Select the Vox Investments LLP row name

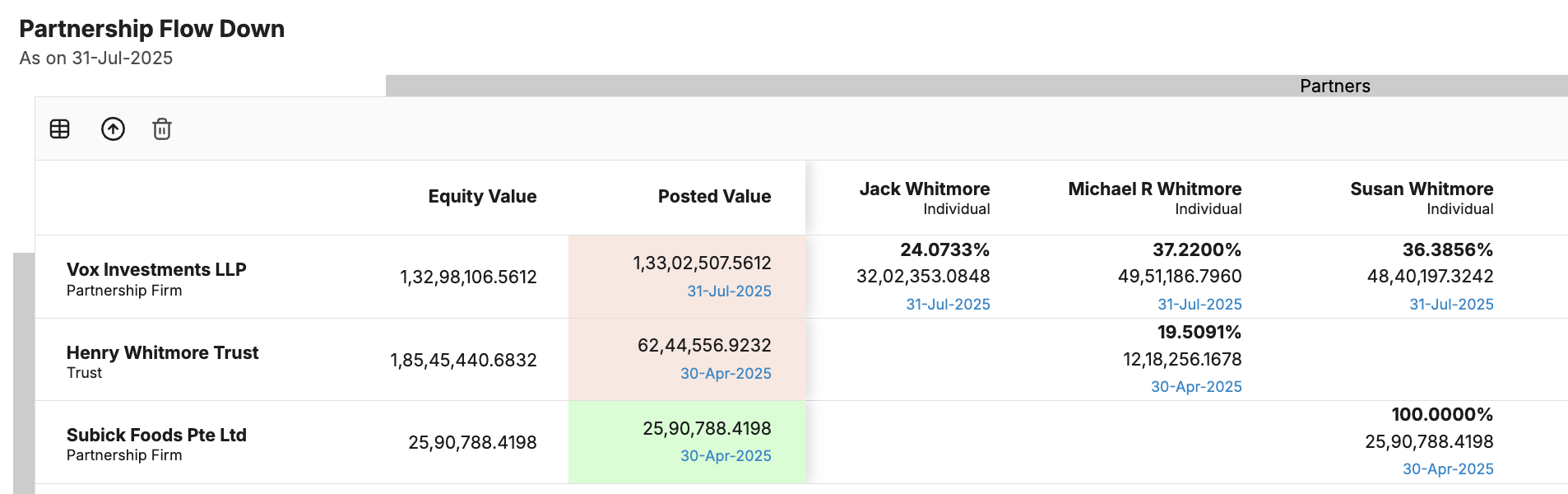pyautogui.click(x=156, y=270)
